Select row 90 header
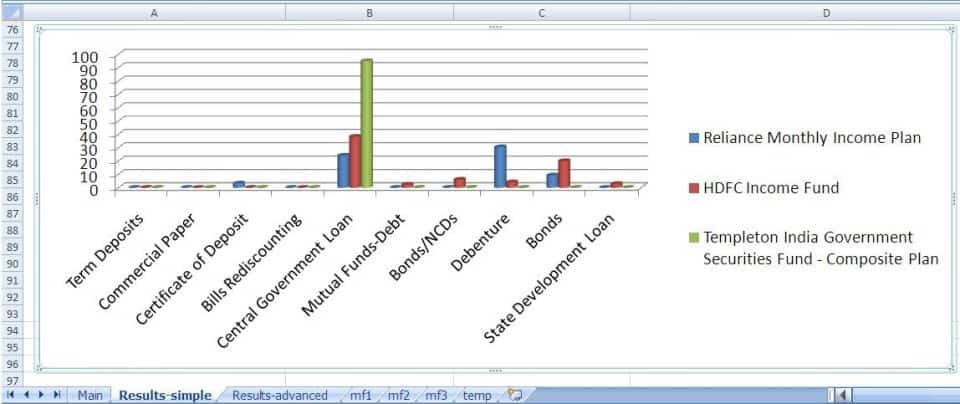 point(12,263)
